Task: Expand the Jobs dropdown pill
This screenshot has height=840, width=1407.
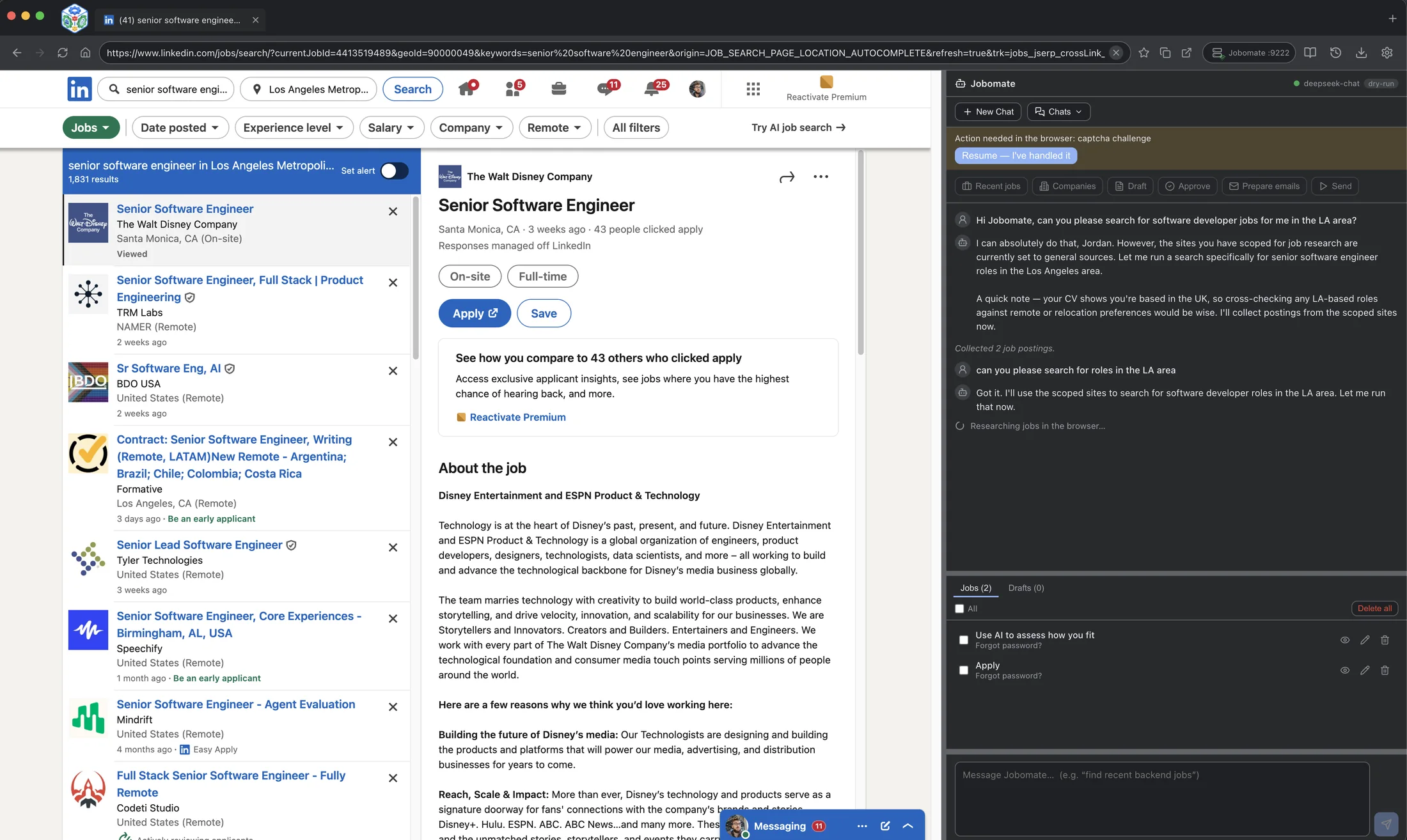Action: [91, 127]
